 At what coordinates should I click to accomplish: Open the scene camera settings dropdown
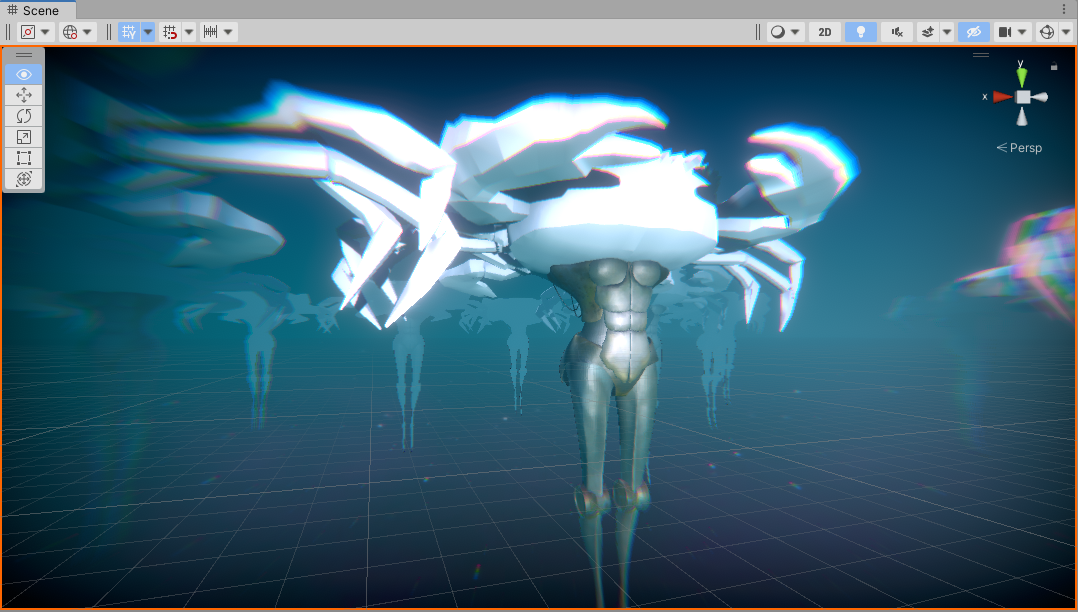[x=1012, y=32]
